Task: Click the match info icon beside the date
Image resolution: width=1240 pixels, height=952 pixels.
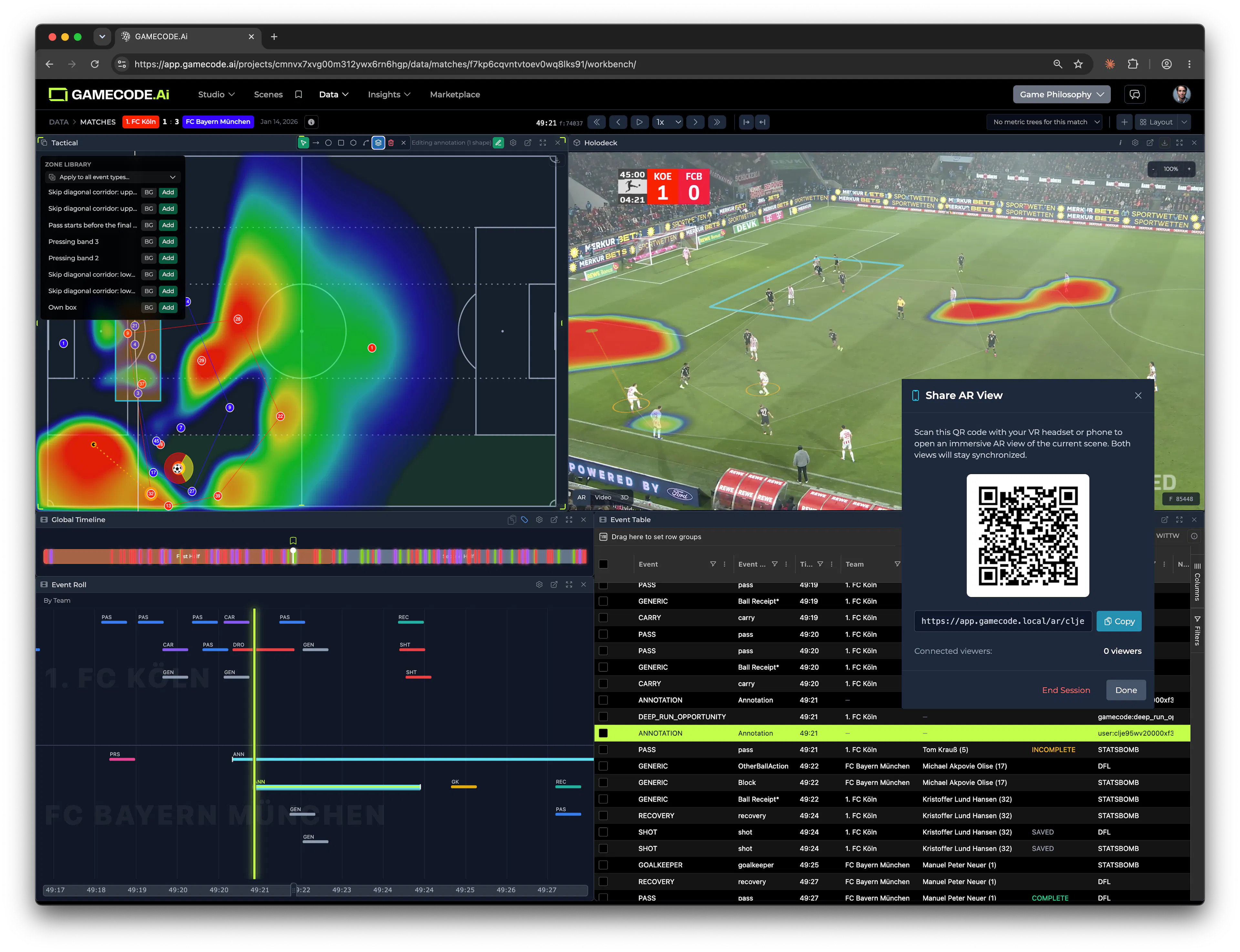Action: 311,122
